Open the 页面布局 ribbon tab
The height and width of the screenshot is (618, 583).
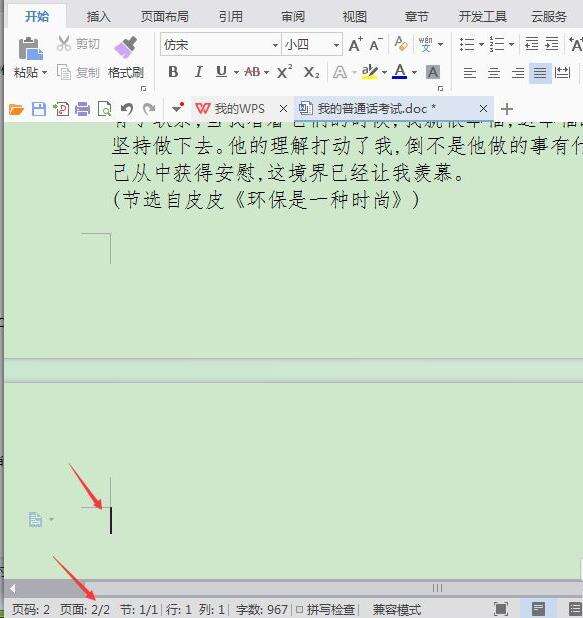click(165, 17)
